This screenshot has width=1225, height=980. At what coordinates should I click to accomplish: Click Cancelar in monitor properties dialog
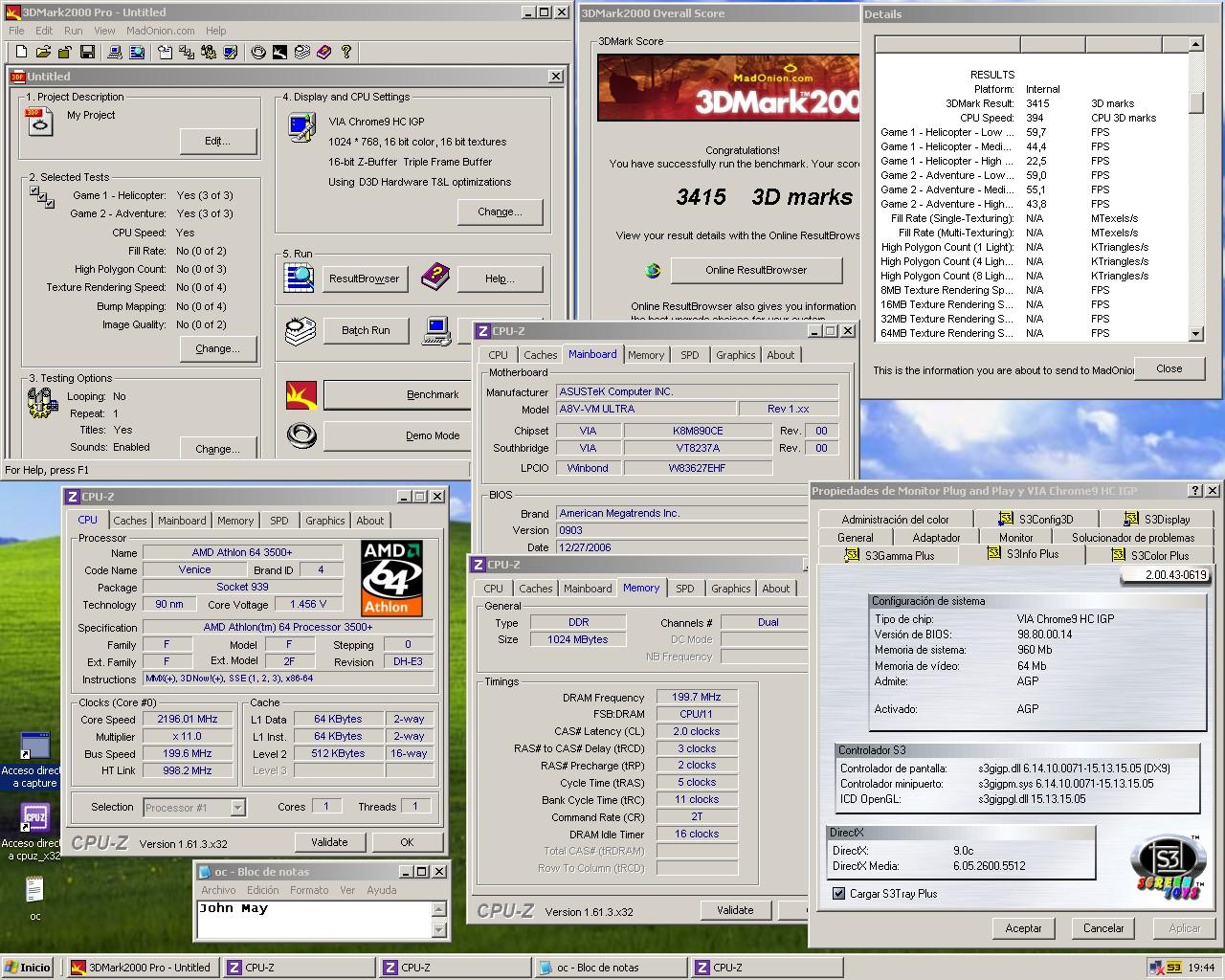[x=1103, y=928]
